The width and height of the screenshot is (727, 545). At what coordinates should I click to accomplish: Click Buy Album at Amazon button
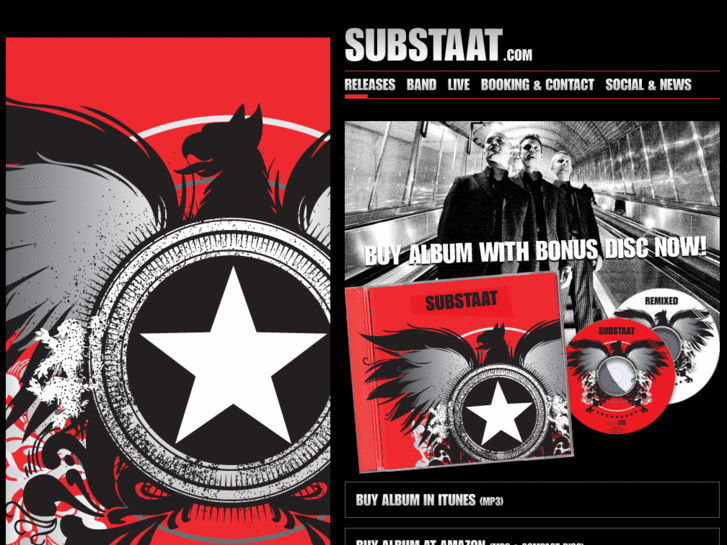pyautogui.click(x=532, y=537)
